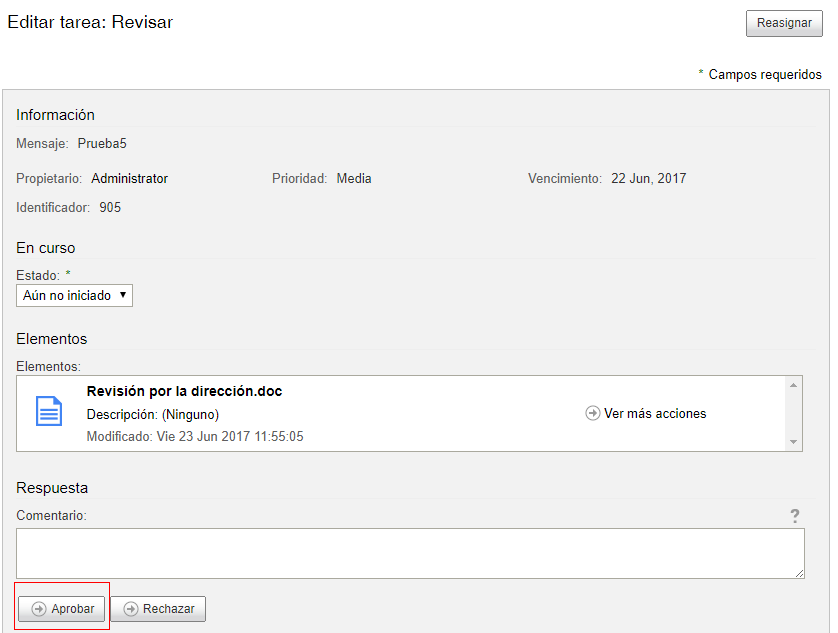Click the comment help question mark icon
This screenshot has width=838, height=633.
pyautogui.click(x=795, y=516)
